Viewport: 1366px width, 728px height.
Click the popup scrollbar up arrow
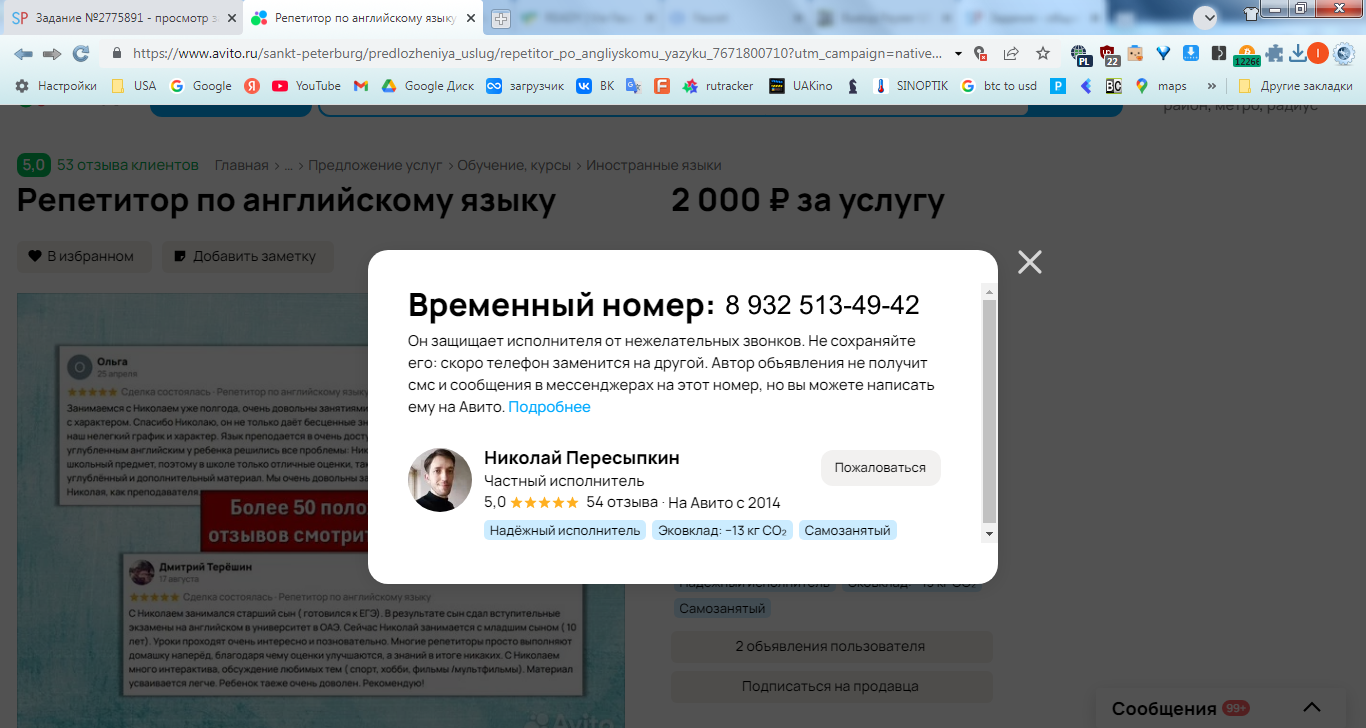[x=989, y=293]
